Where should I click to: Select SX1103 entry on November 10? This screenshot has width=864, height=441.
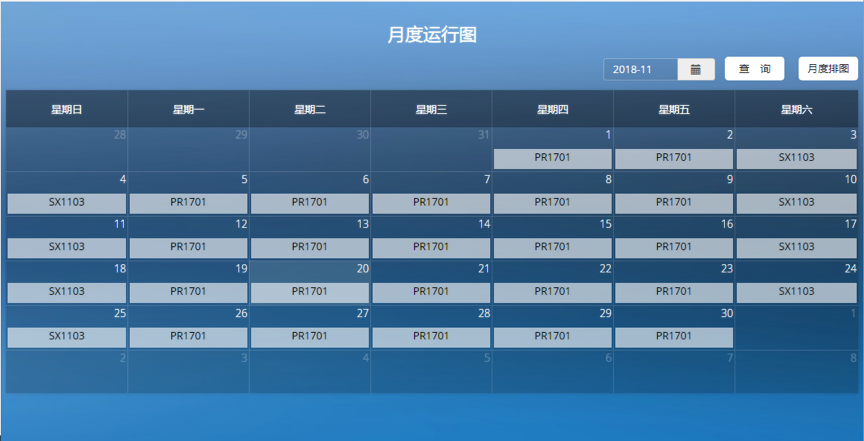[797, 203]
